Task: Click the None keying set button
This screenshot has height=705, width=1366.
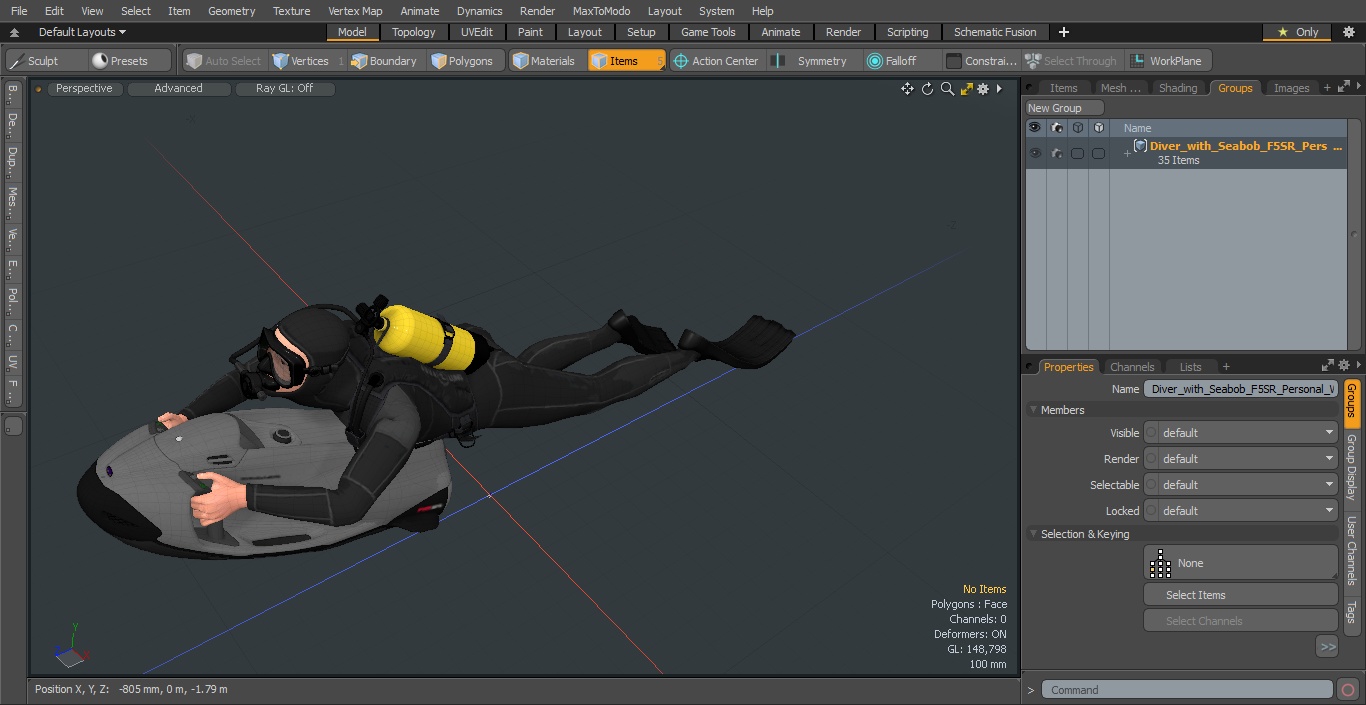Action: pyautogui.click(x=1240, y=563)
